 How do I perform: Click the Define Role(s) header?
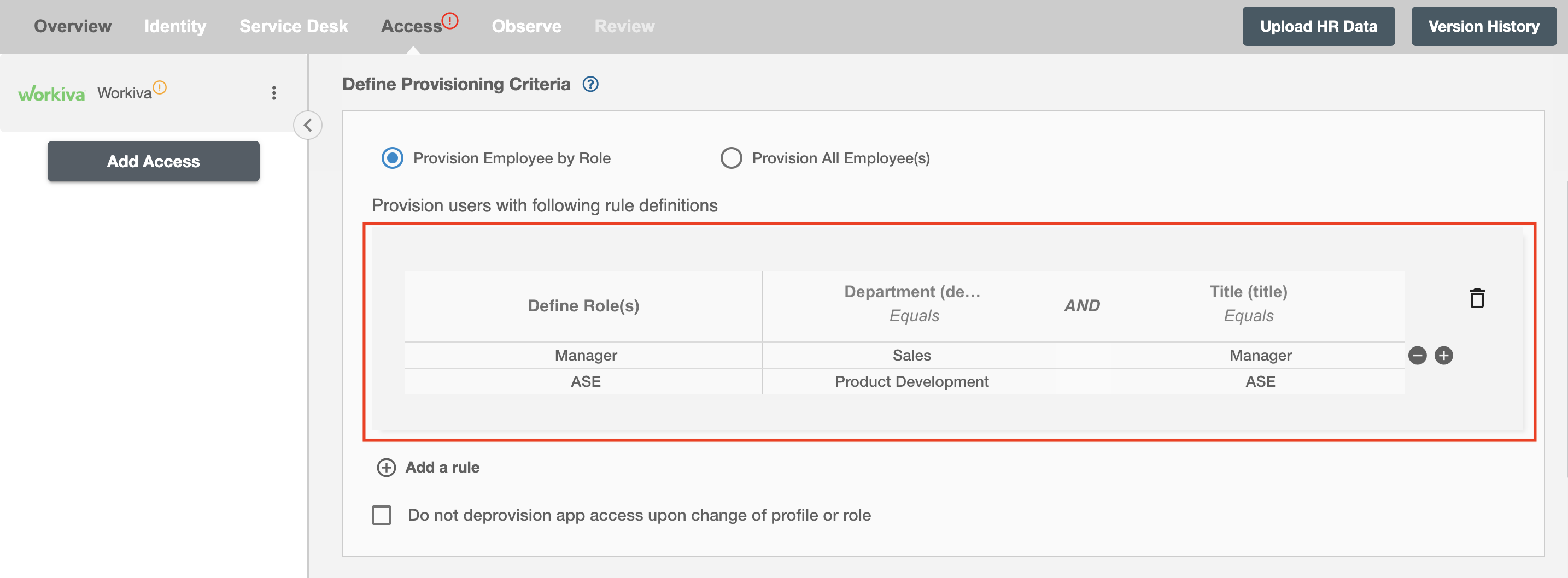pyautogui.click(x=583, y=305)
